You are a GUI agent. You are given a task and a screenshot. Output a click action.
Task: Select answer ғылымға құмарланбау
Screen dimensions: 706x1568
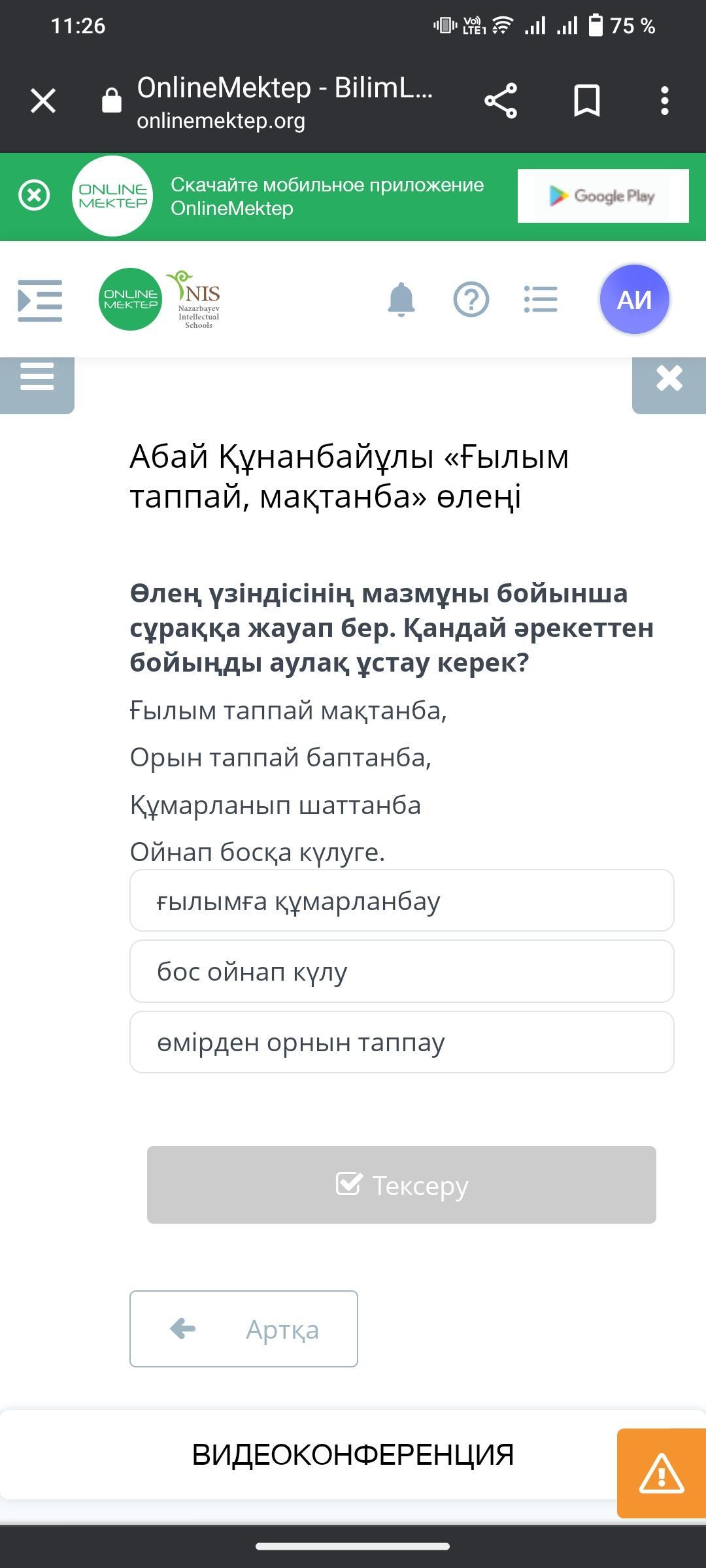401,900
